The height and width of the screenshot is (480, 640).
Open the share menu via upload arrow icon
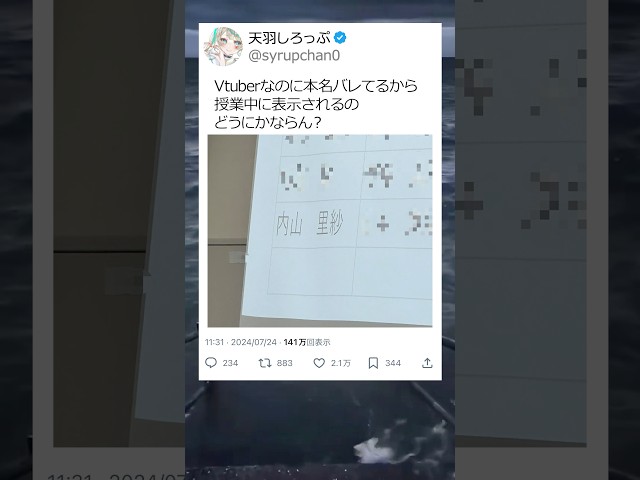coord(427,363)
